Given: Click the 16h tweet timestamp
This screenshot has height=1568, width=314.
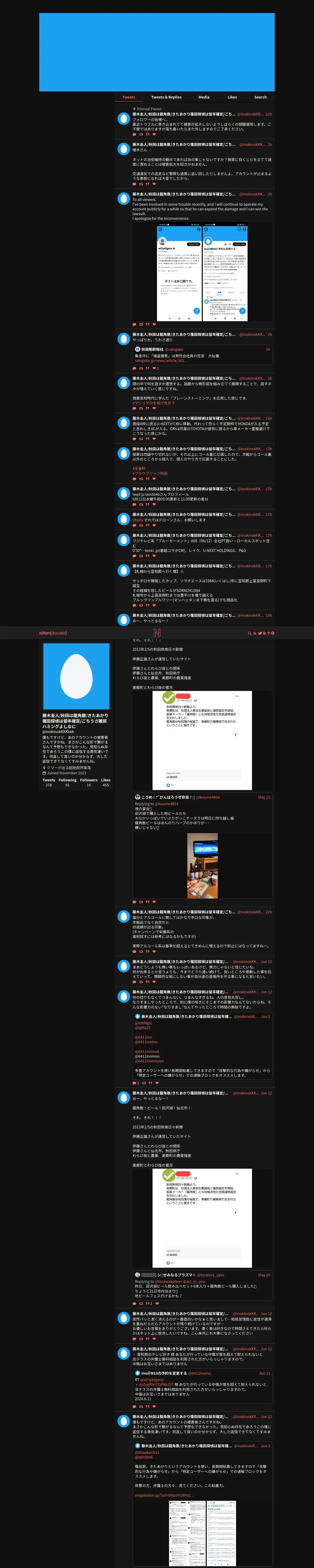Looking at the screenshot, I should (x=269, y=419).
